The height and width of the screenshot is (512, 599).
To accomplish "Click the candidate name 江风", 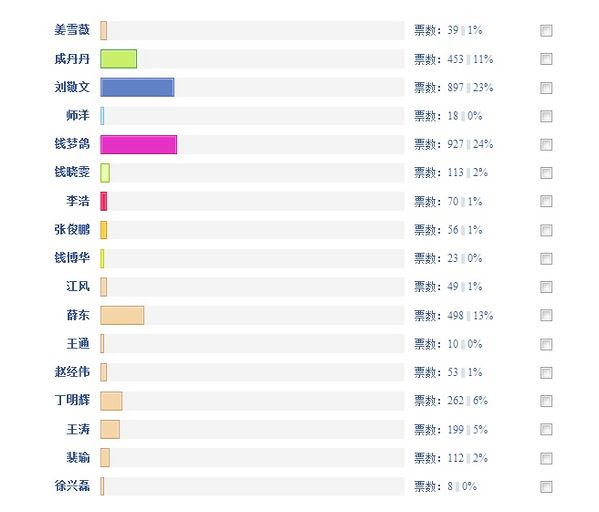I will point(78,287).
